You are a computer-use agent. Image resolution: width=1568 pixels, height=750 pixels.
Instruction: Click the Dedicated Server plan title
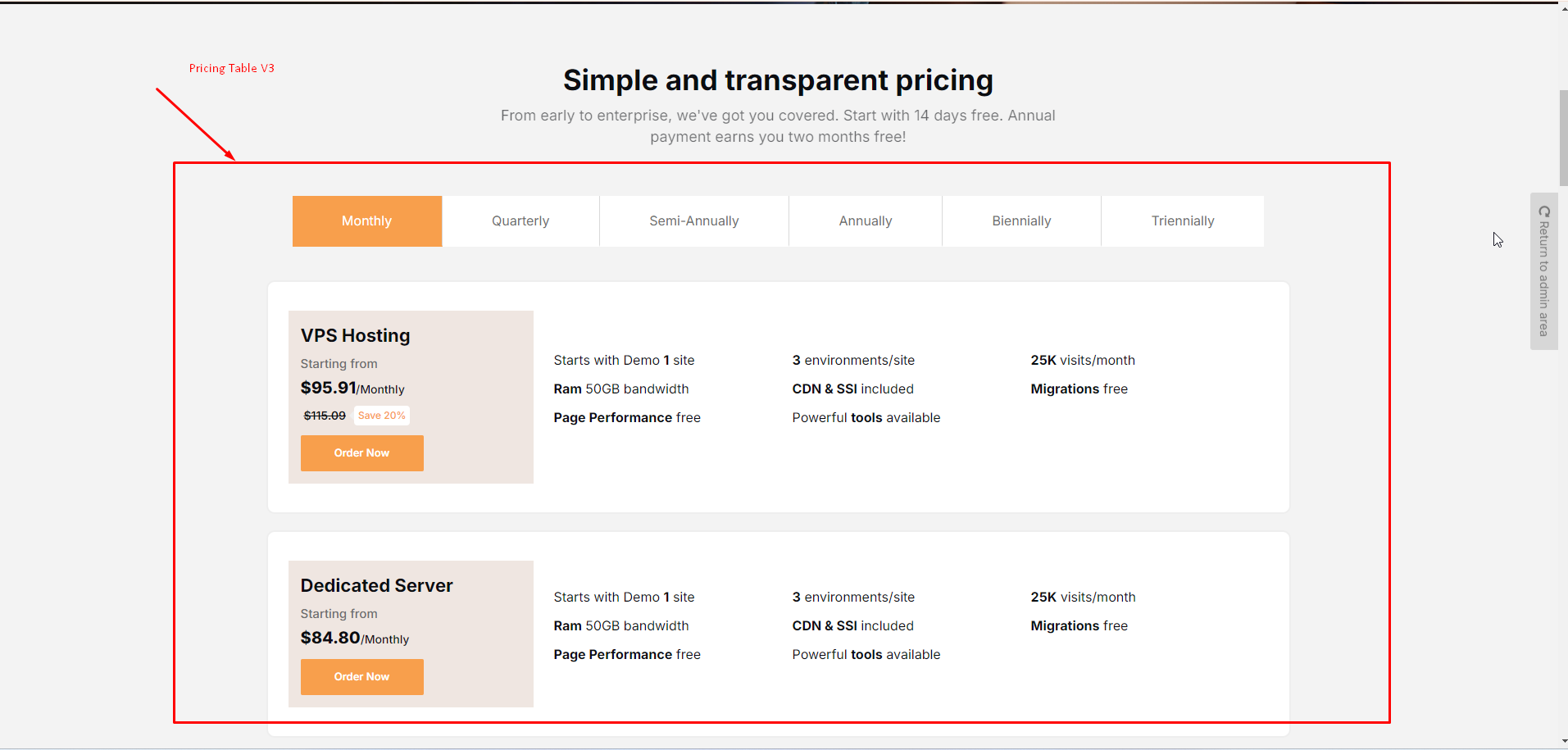point(376,586)
